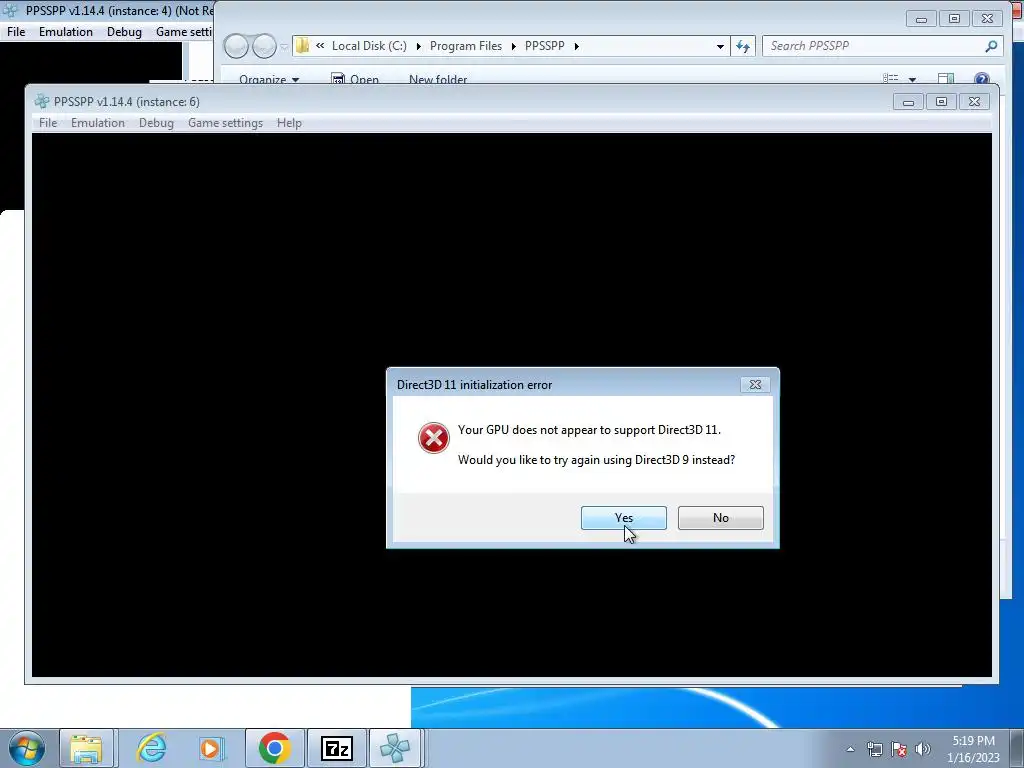Image resolution: width=1024 pixels, height=768 pixels.
Task: Open Debug menu in PPSSPP instance 4
Action: pyautogui.click(x=124, y=32)
